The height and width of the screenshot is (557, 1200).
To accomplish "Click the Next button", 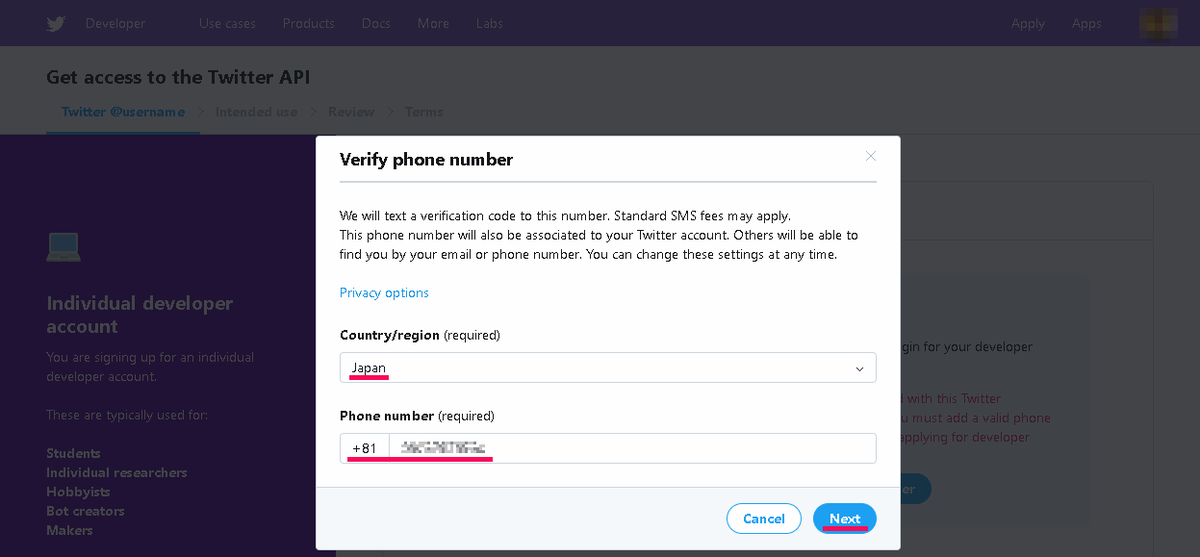I will click(845, 519).
